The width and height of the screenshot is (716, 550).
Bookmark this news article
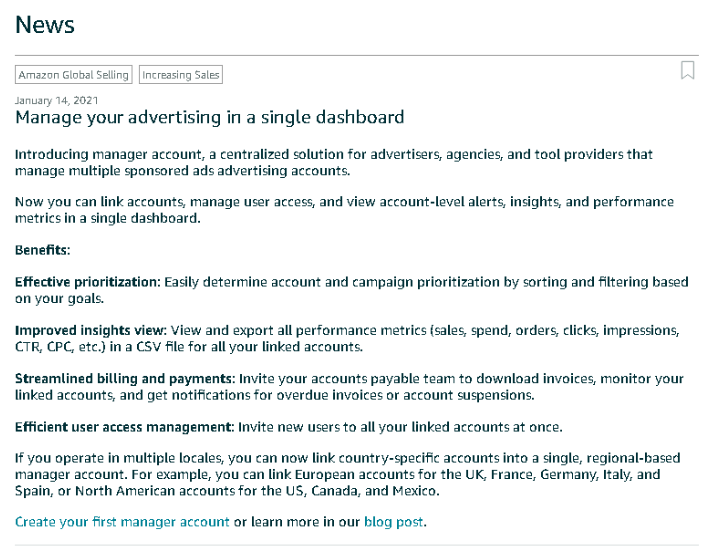pyautogui.click(x=687, y=70)
